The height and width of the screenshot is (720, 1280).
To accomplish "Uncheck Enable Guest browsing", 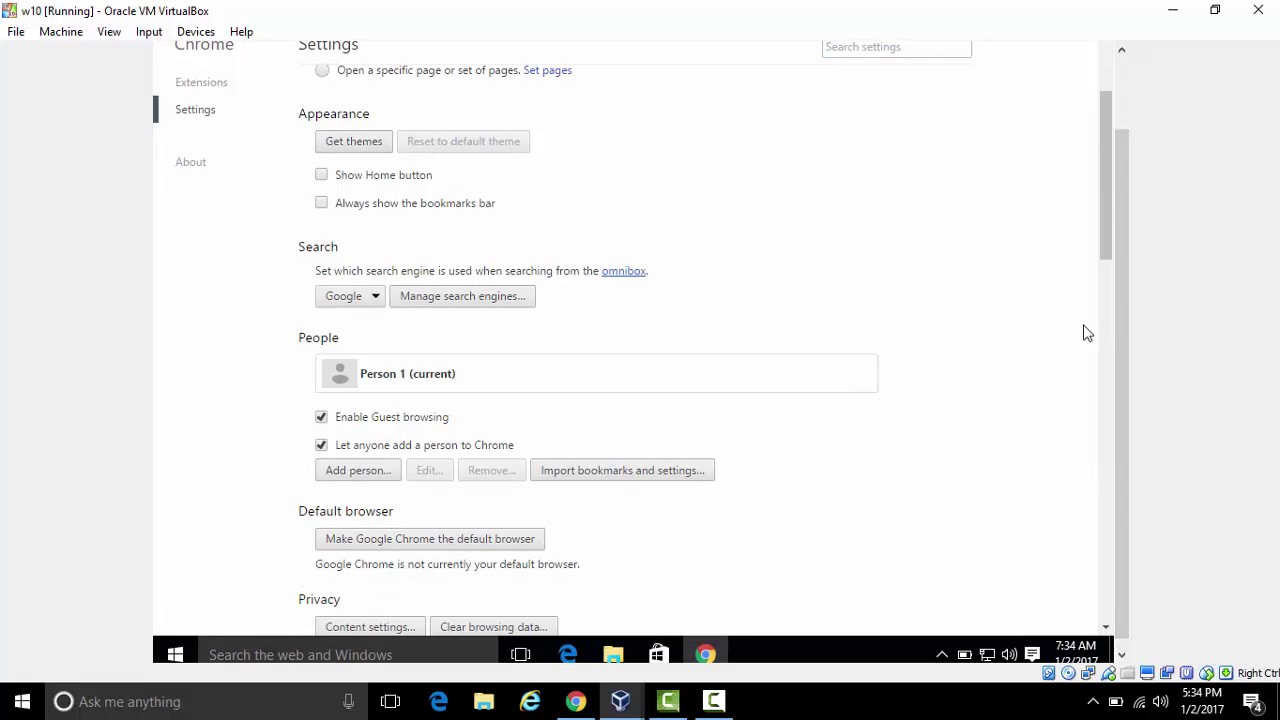I will click(321, 417).
